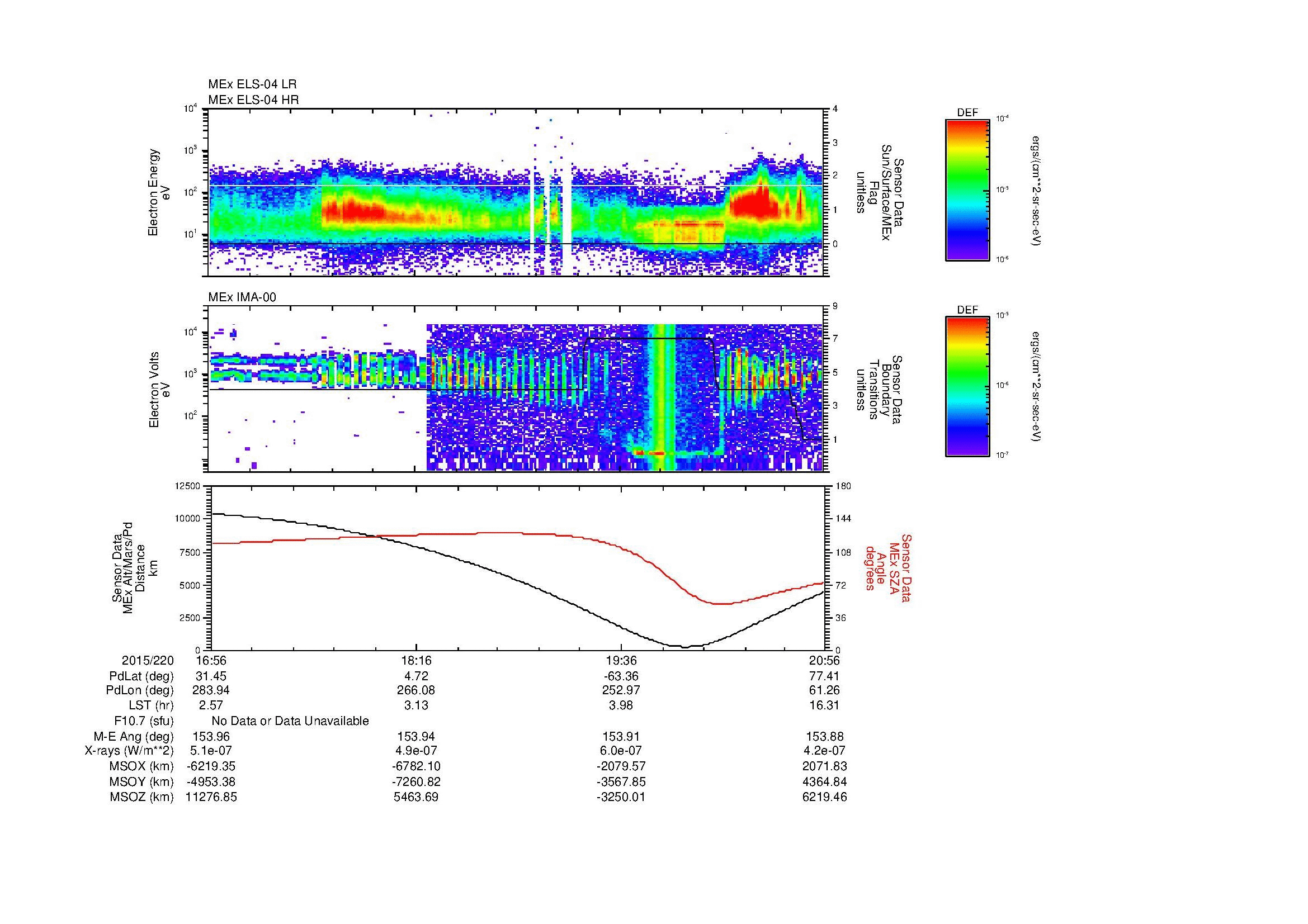Click the date label '2015/220'
Screen dimensions: 1308x924
(x=148, y=661)
